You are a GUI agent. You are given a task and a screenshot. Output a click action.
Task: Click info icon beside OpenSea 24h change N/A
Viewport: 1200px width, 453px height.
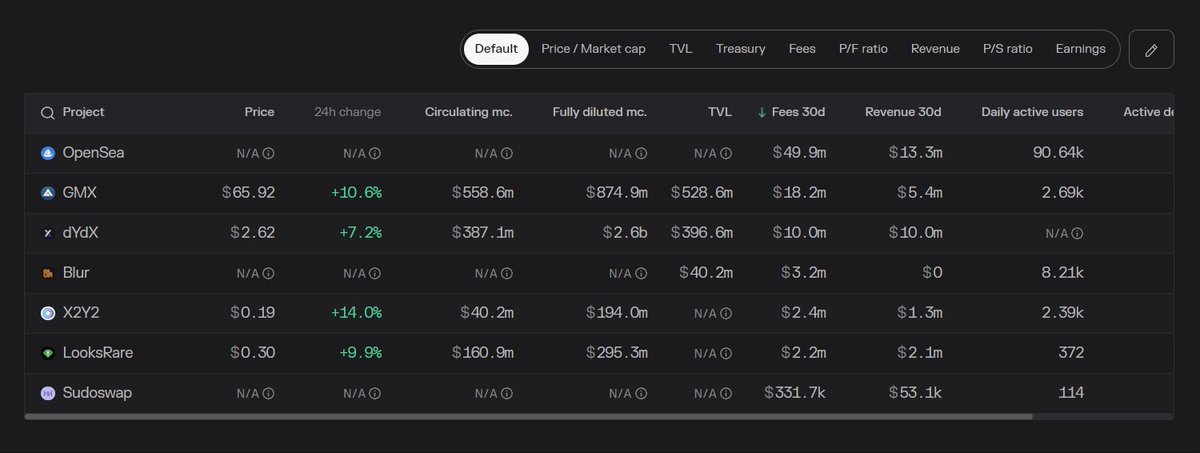tap(375, 153)
